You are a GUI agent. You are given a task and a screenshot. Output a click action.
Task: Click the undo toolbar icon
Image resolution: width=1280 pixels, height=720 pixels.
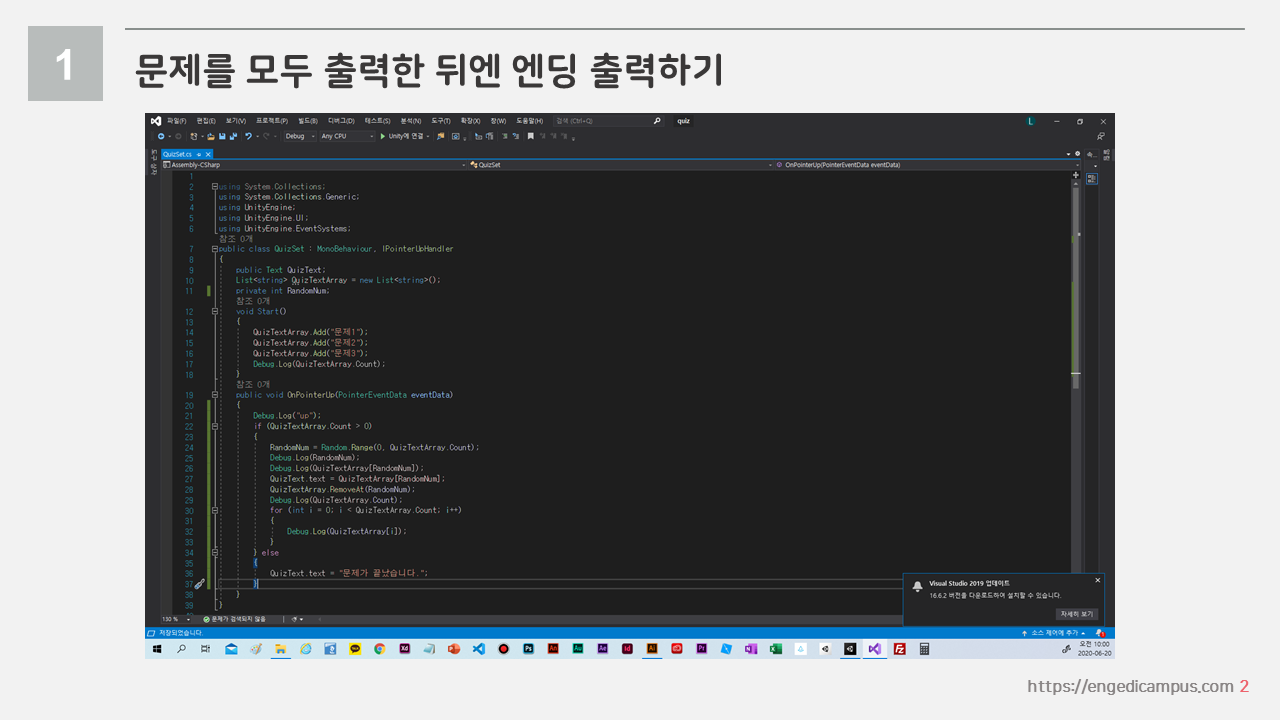coord(249,136)
